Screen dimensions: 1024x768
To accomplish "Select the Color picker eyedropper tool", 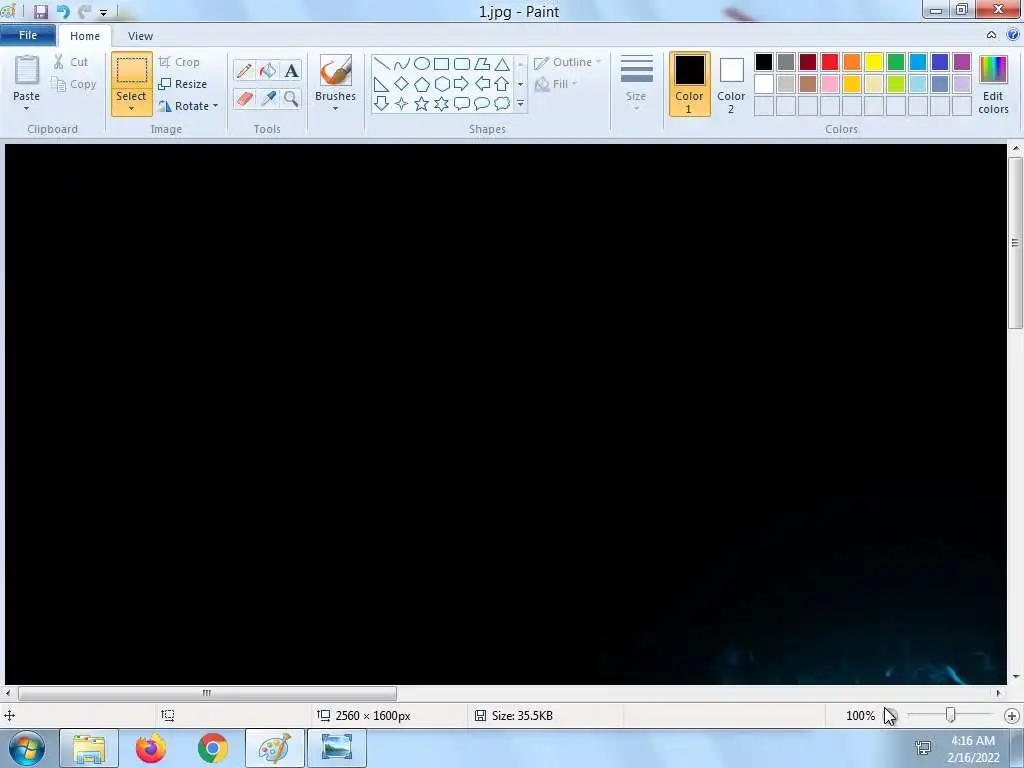I will click(268, 99).
